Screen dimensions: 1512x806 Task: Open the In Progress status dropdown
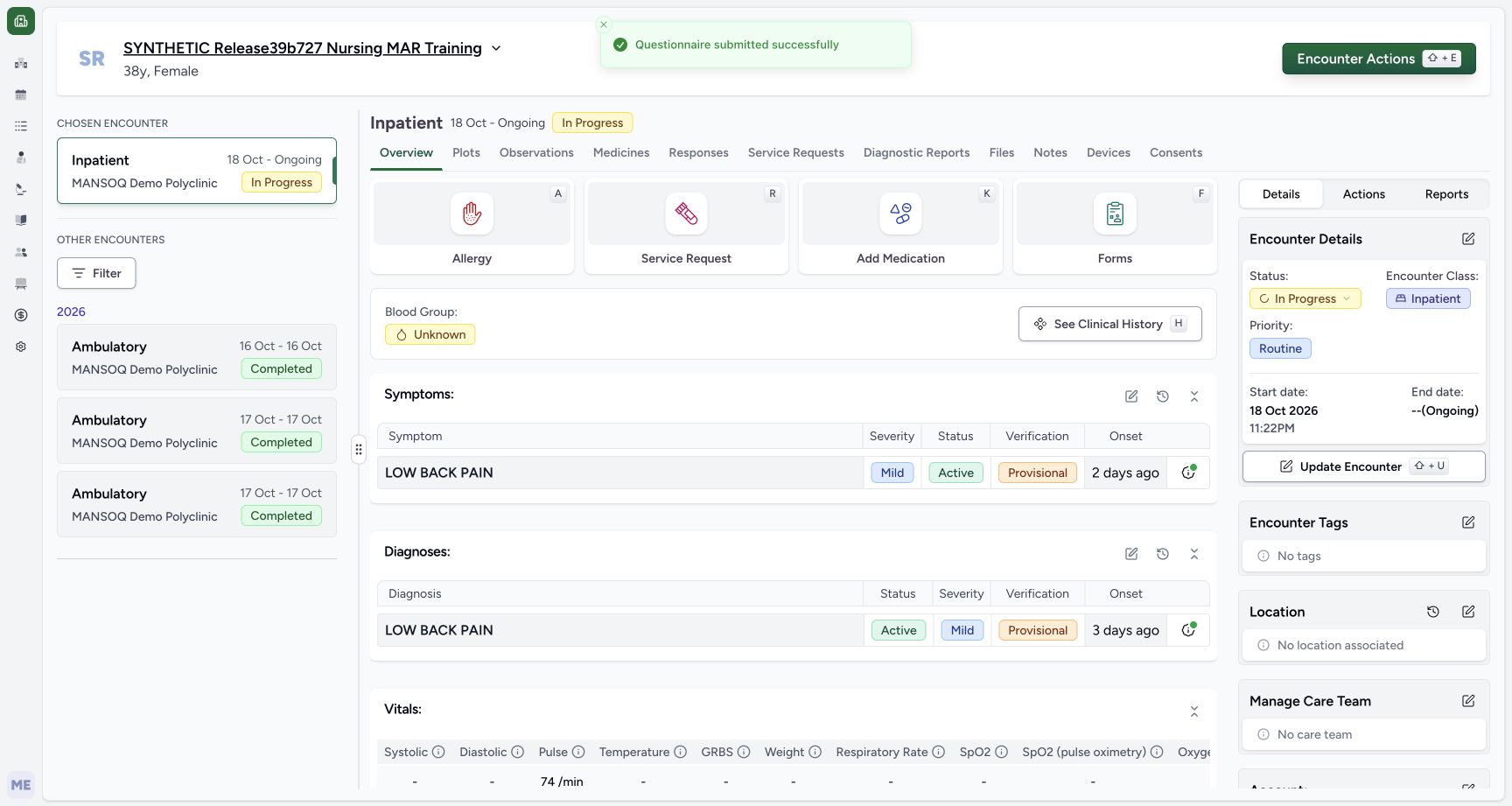[1305, 298]
